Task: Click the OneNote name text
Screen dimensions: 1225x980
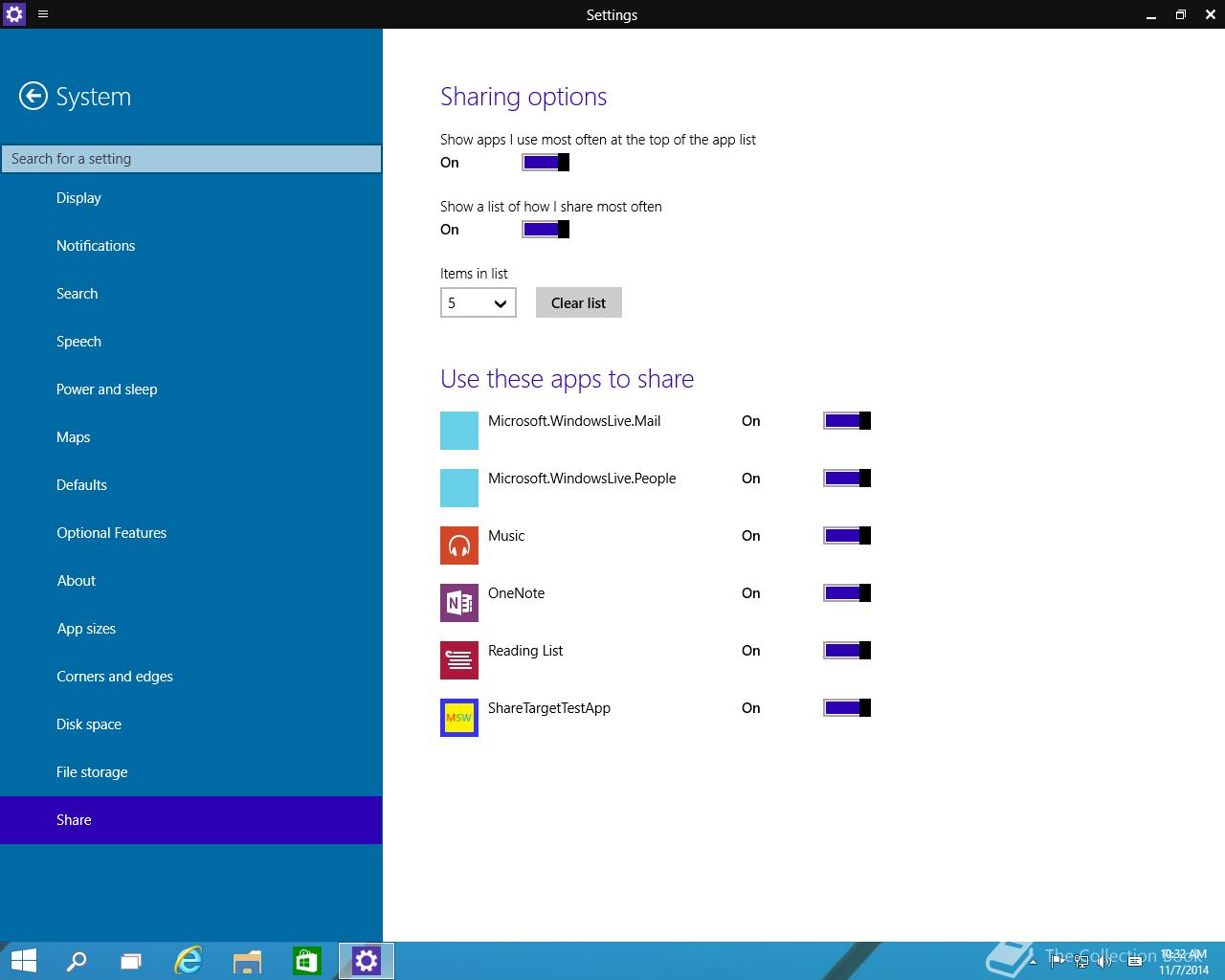Action: tap(516, 593)
